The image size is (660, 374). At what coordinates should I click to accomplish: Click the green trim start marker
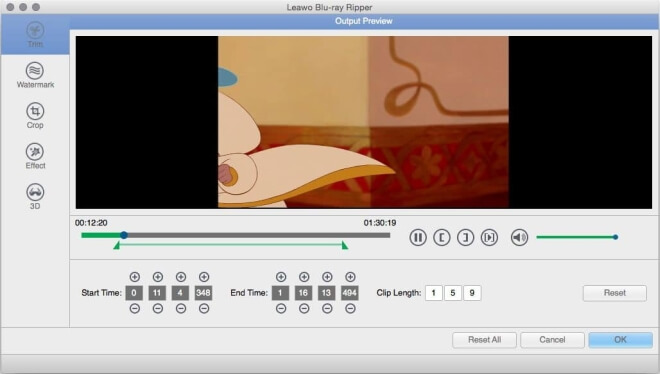click(x=117, y=245)
